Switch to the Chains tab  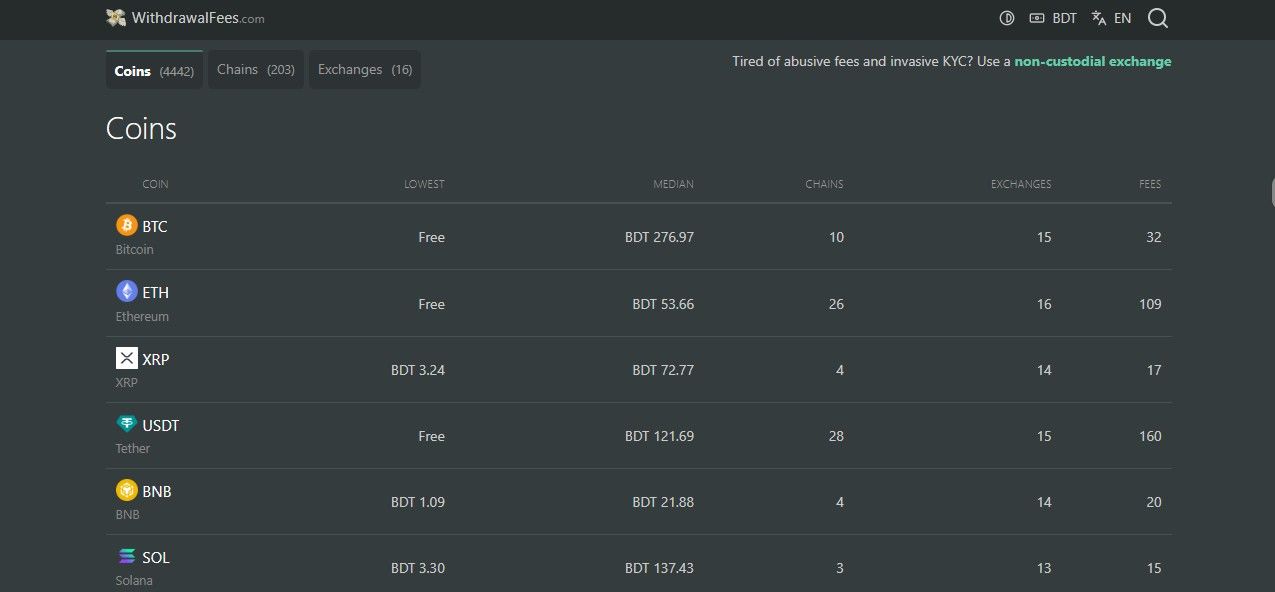click(x=255, y=70)
